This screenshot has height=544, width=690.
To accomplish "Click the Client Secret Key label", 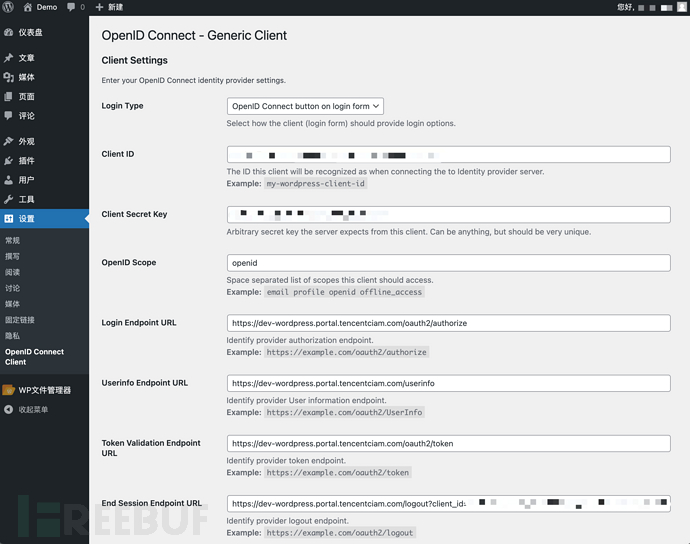I will coord(134,214).
